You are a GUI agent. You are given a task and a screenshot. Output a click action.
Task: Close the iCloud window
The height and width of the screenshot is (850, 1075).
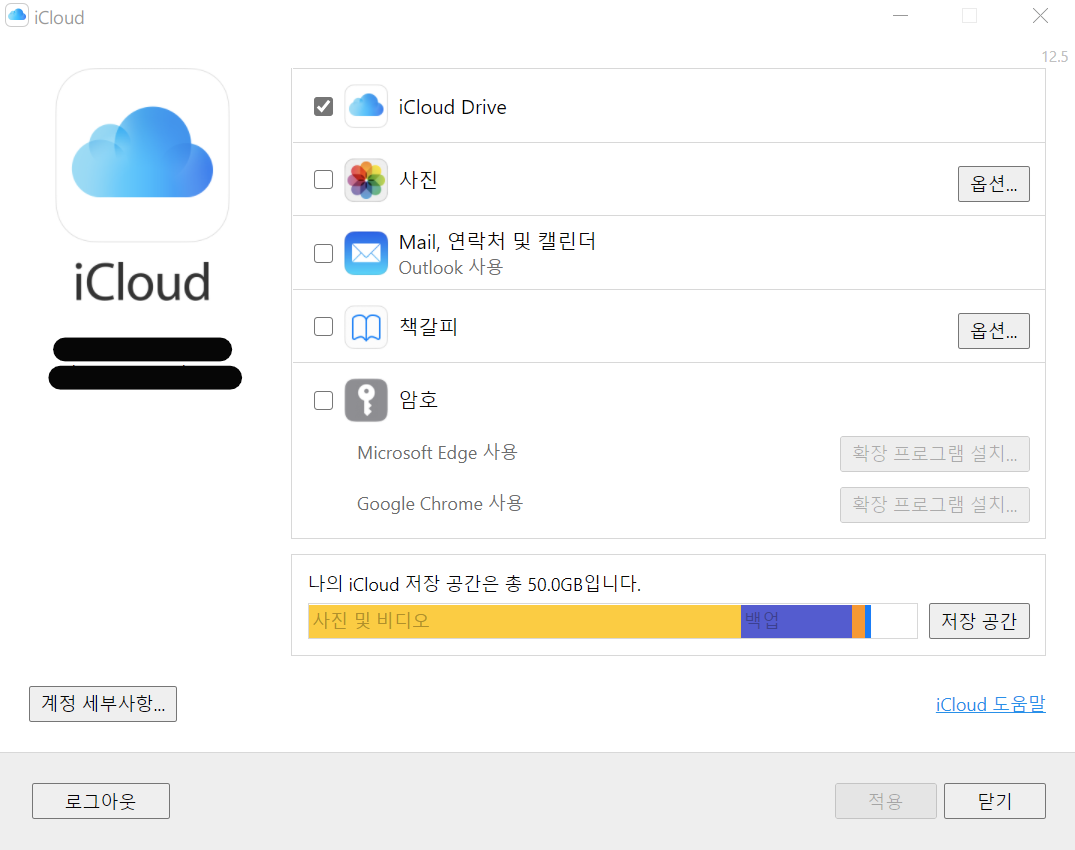coord(1040,16)
